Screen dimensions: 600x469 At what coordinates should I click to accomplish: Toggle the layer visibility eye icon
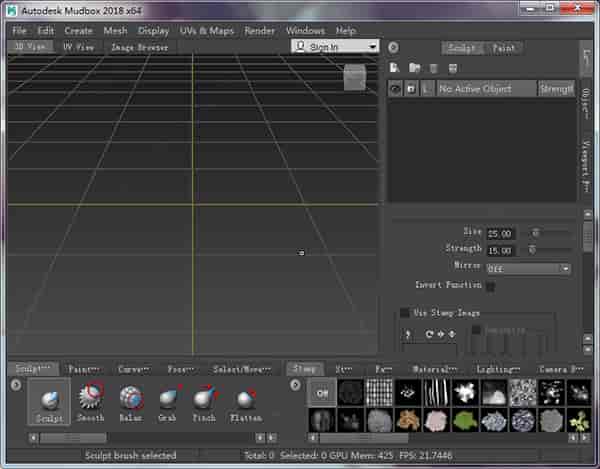(x=396, y=89)
